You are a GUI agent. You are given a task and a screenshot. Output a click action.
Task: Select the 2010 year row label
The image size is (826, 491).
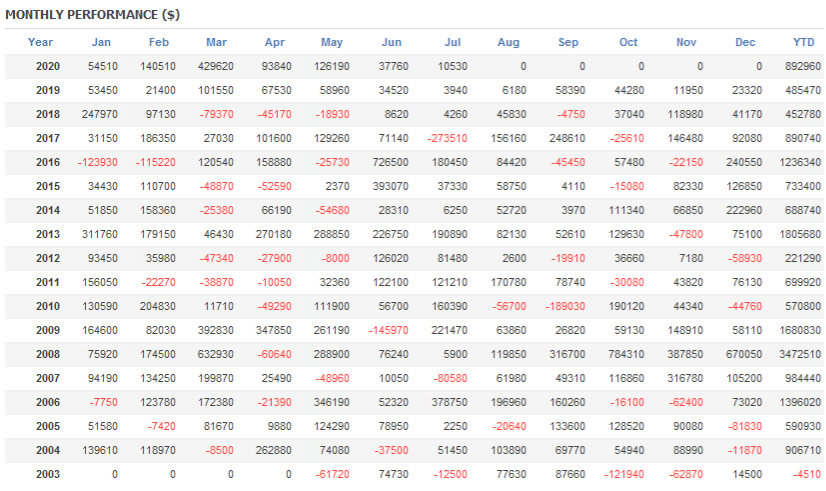click(48, 306)
